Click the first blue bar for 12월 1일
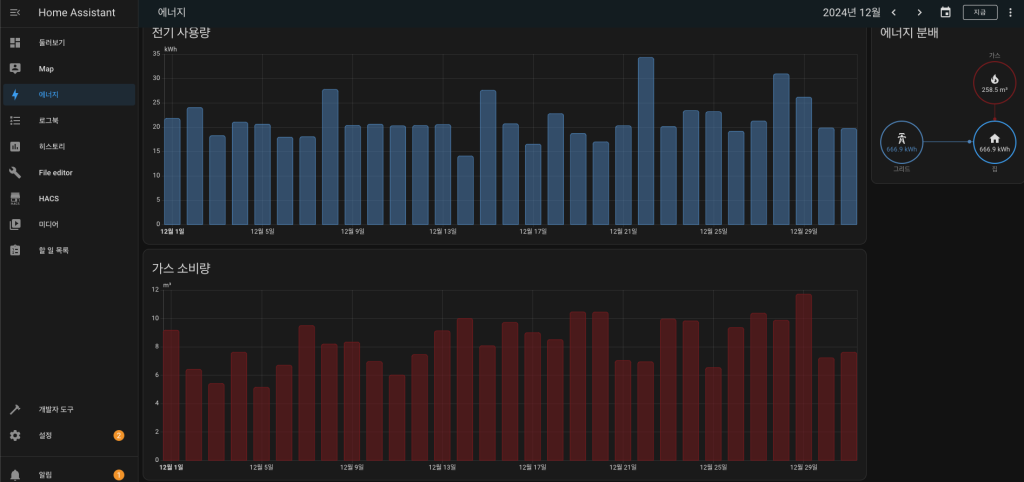The image size is (1024, 482). coord(172,171)
